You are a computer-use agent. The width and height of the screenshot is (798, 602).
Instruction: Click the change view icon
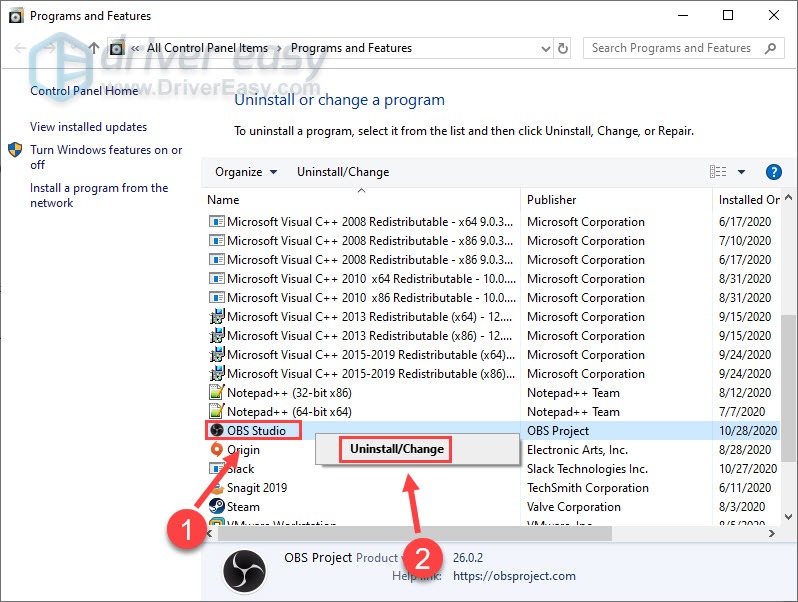pyautogui.click(x=718, y=171)
